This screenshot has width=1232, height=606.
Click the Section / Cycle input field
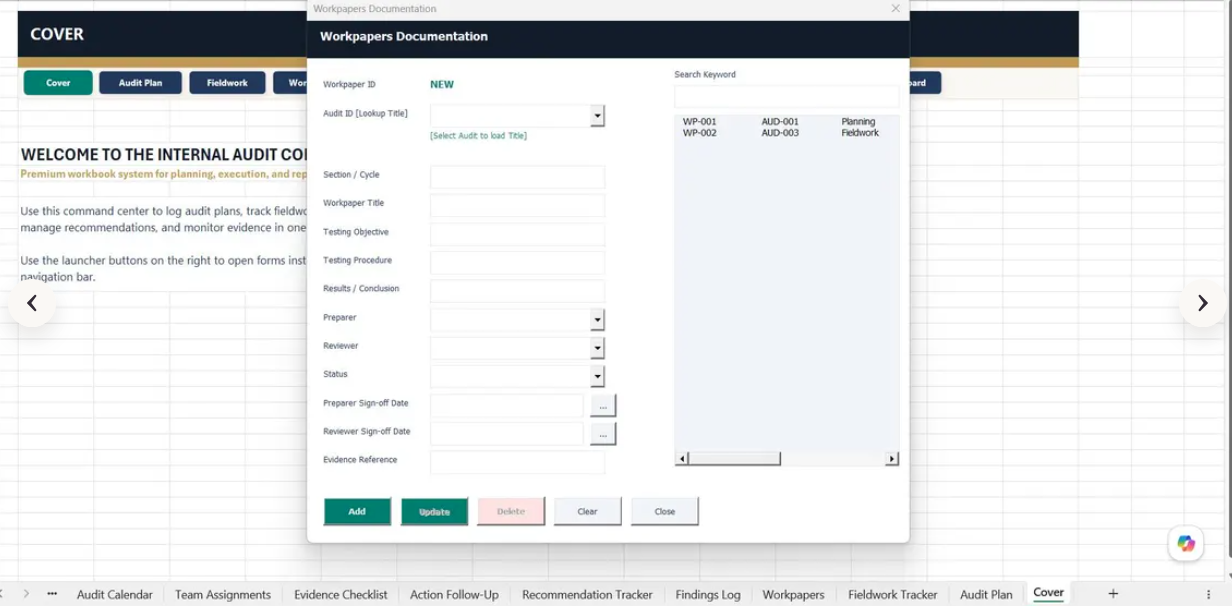tap(517, 177)
